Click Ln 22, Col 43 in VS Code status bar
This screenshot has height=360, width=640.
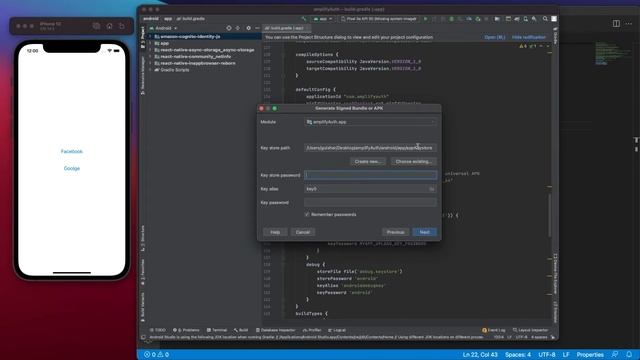(480, 355)
